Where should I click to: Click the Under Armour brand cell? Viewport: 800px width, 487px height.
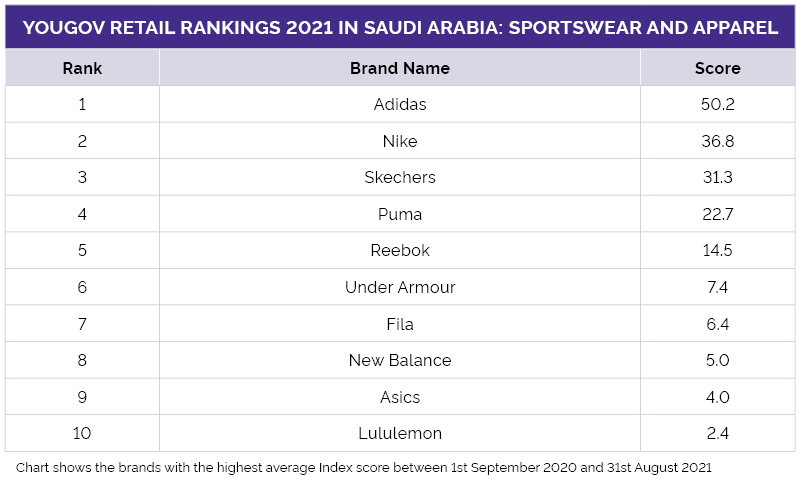coord(400,287)
